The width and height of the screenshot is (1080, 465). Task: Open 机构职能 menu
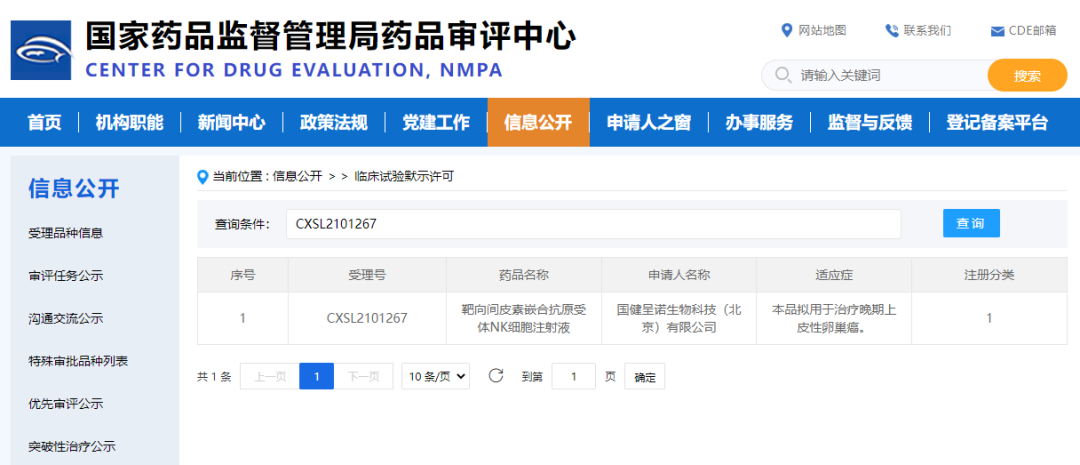click(x=129, y=123)
